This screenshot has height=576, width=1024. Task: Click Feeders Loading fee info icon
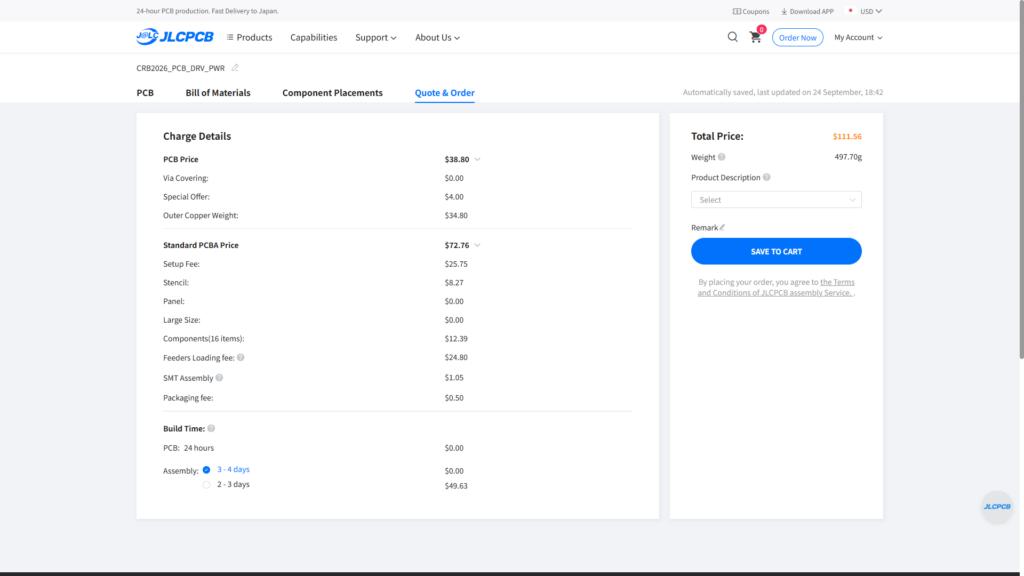pyautogui.click(x=240, y=357)
